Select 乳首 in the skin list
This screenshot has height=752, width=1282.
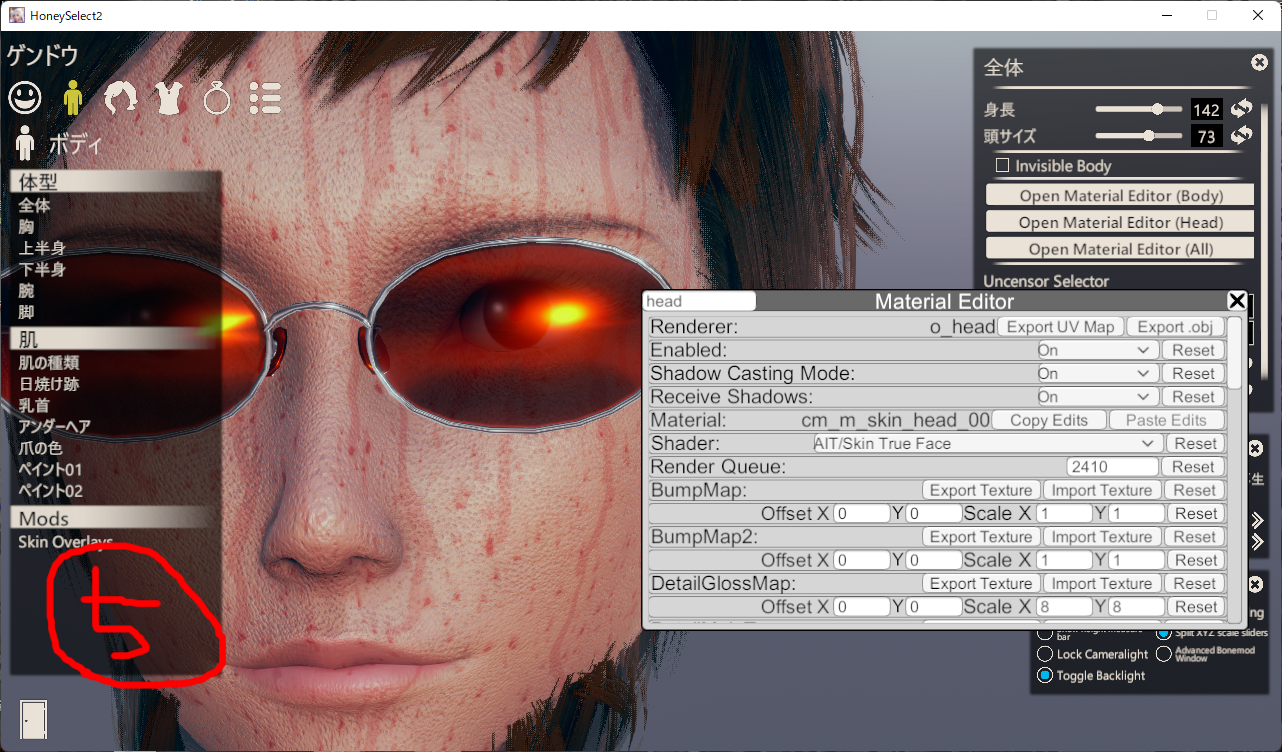[34, 405]
